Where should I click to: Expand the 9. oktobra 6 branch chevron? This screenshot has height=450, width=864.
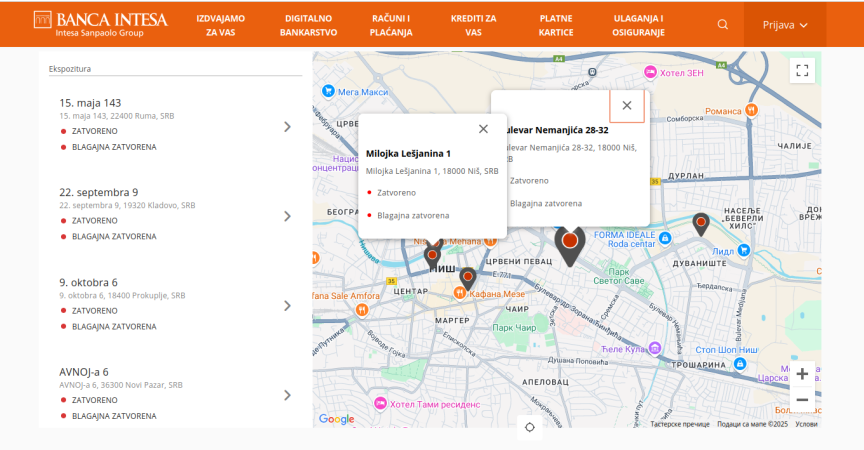click(x=287, y=306)
